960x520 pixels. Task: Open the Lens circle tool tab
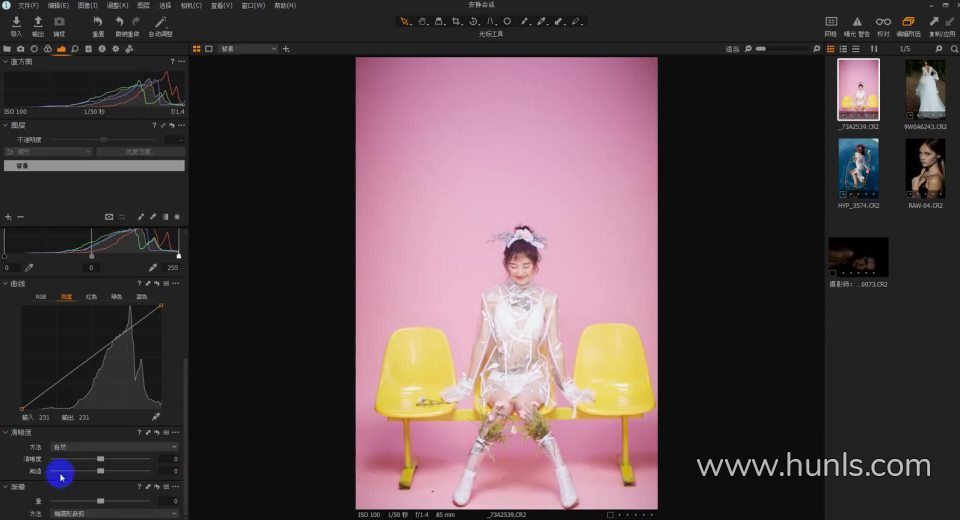[34, 48]
